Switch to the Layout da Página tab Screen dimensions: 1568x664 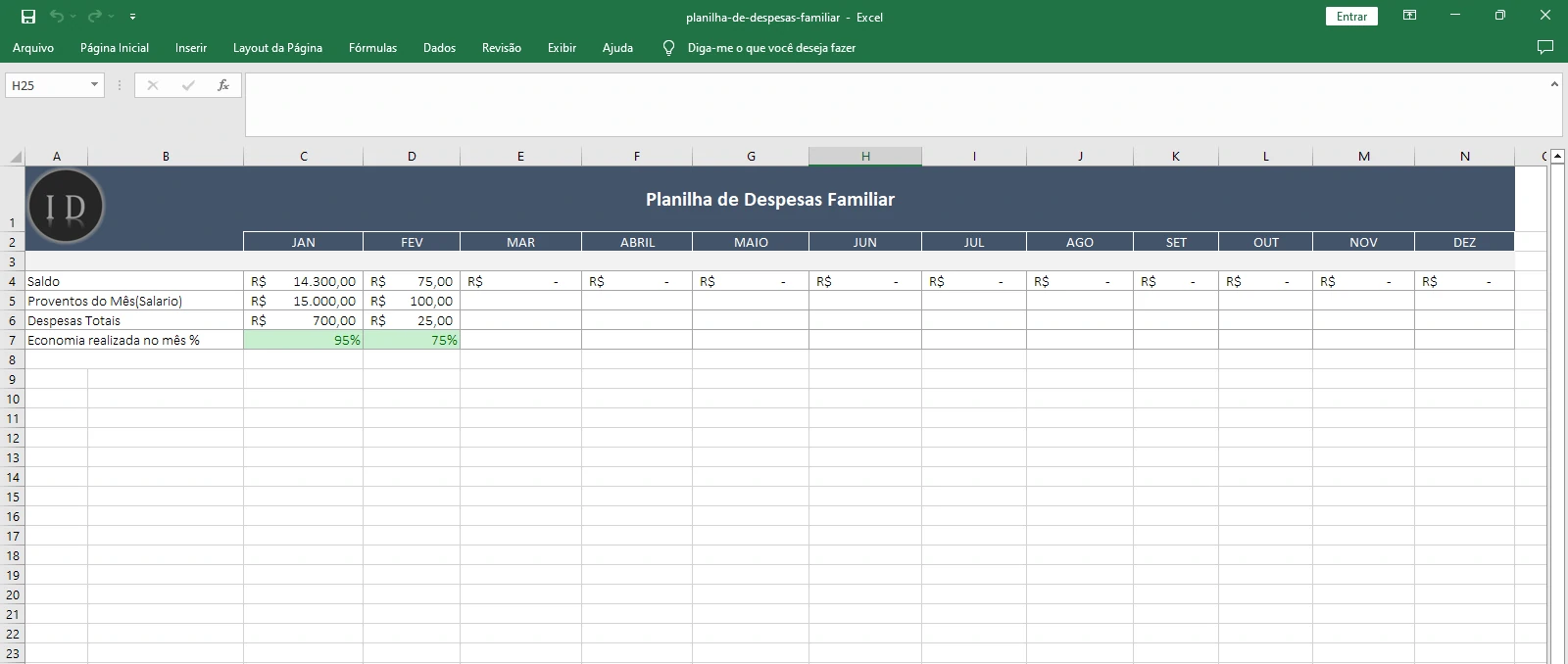coord(277,47)
